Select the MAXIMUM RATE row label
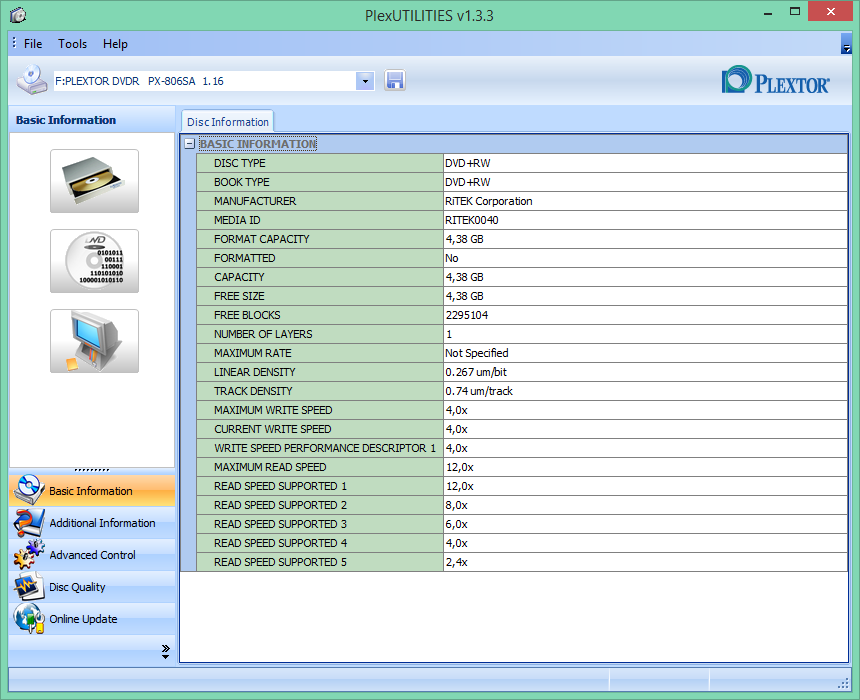 (253, 353)
